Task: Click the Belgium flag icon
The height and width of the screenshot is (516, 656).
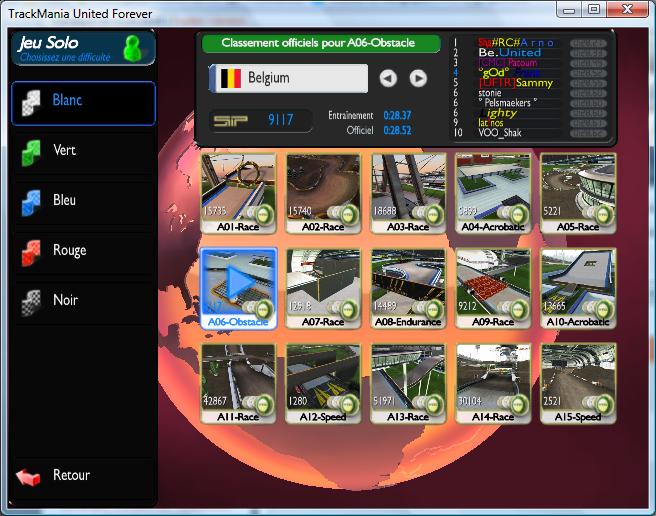Action: pos(229,78)
